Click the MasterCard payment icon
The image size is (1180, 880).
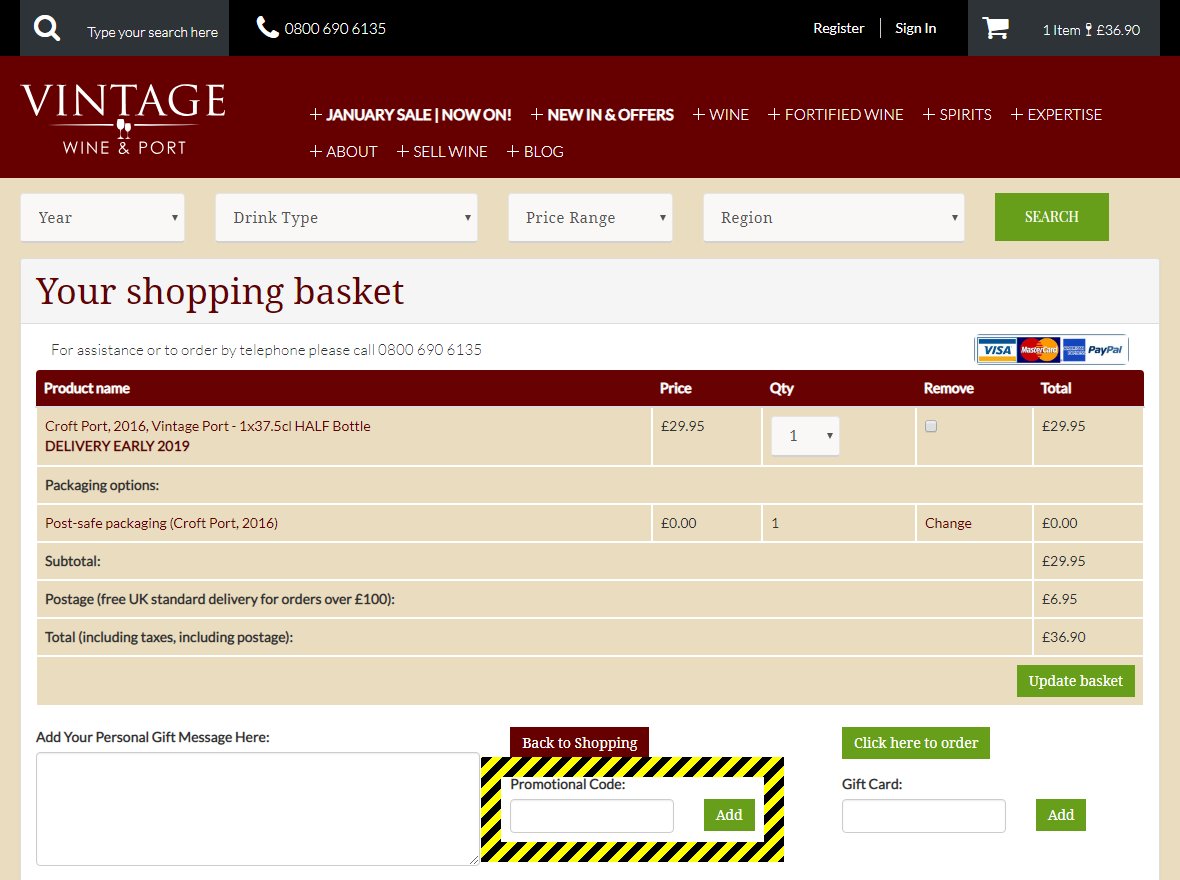tap(1039, 350)
